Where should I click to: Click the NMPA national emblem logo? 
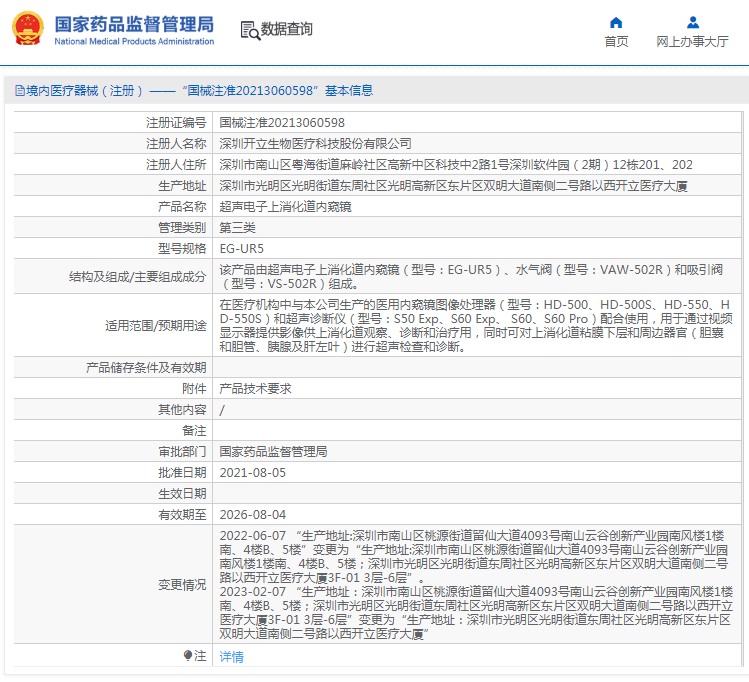pos(27,30)
